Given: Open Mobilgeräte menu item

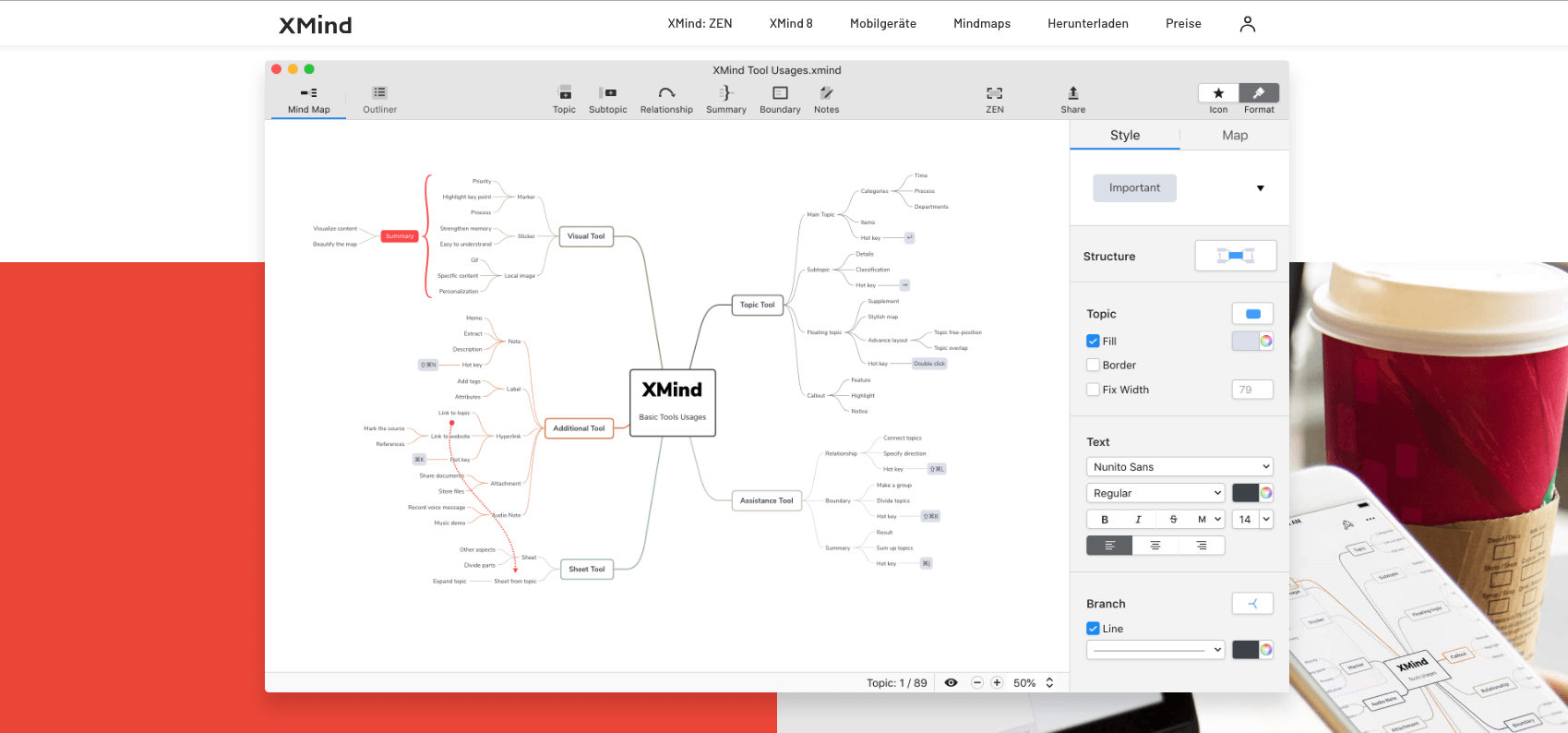Looking at the screenshot, I should 883,24.
